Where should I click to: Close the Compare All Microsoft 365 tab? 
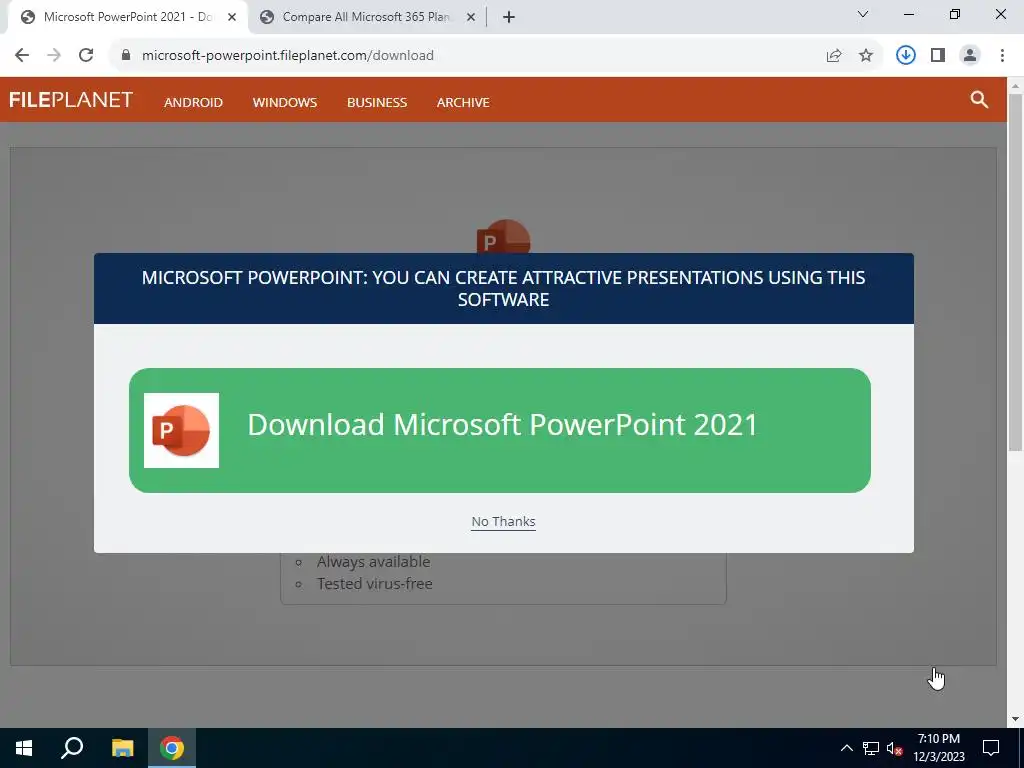pos(470,17)
